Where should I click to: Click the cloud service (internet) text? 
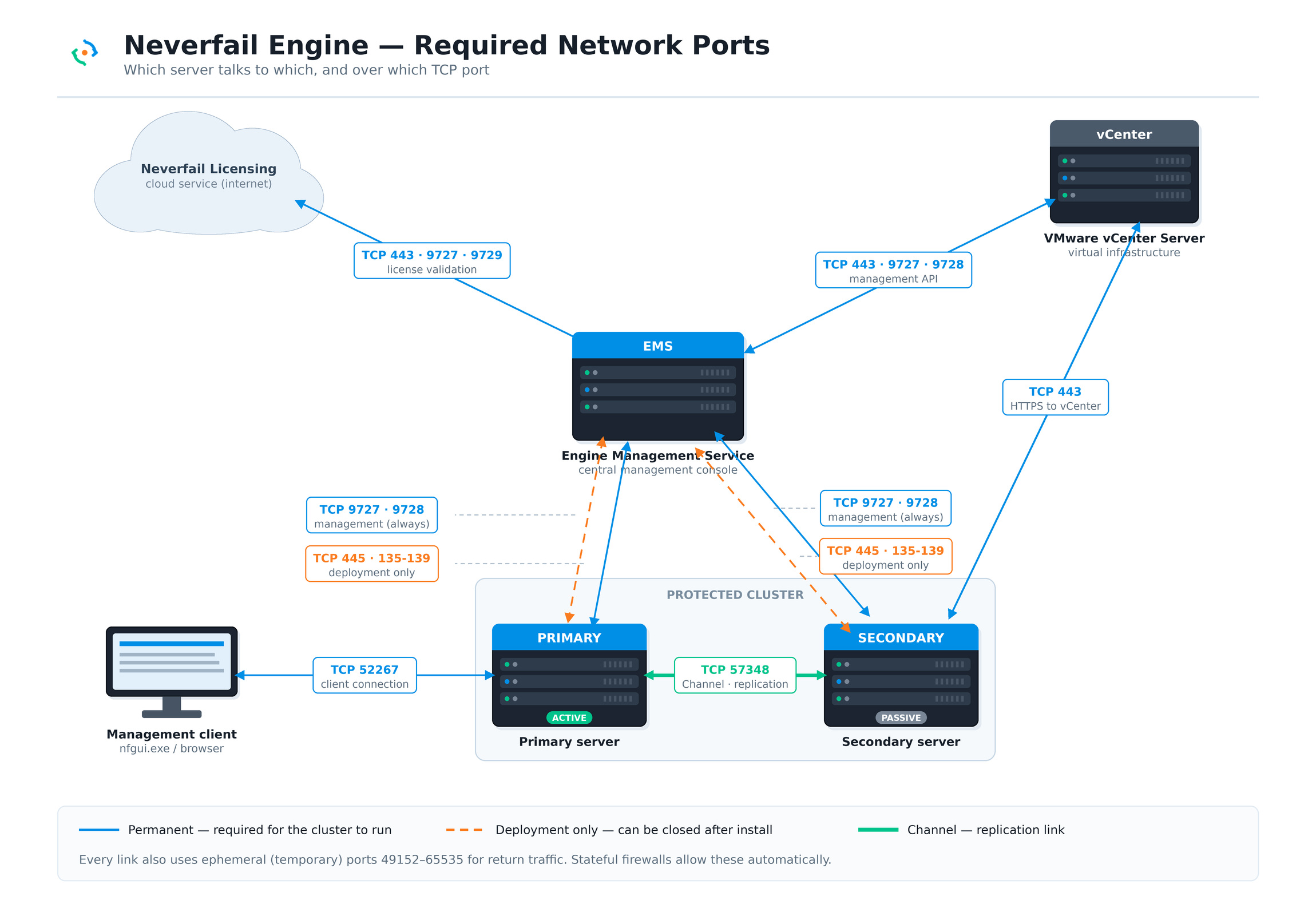[x=209, y=184]
